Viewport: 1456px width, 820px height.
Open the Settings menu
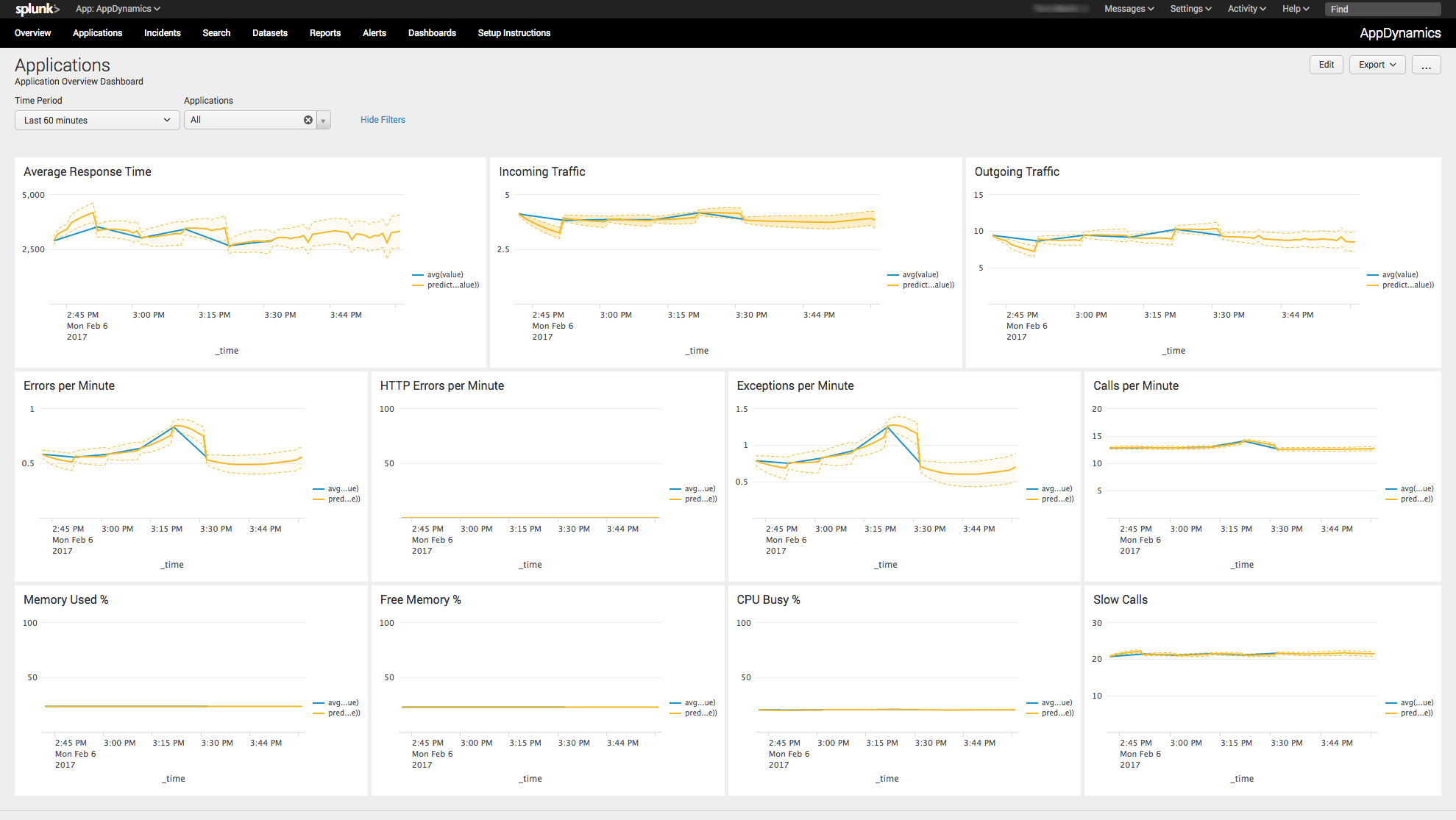(1190, 9)
